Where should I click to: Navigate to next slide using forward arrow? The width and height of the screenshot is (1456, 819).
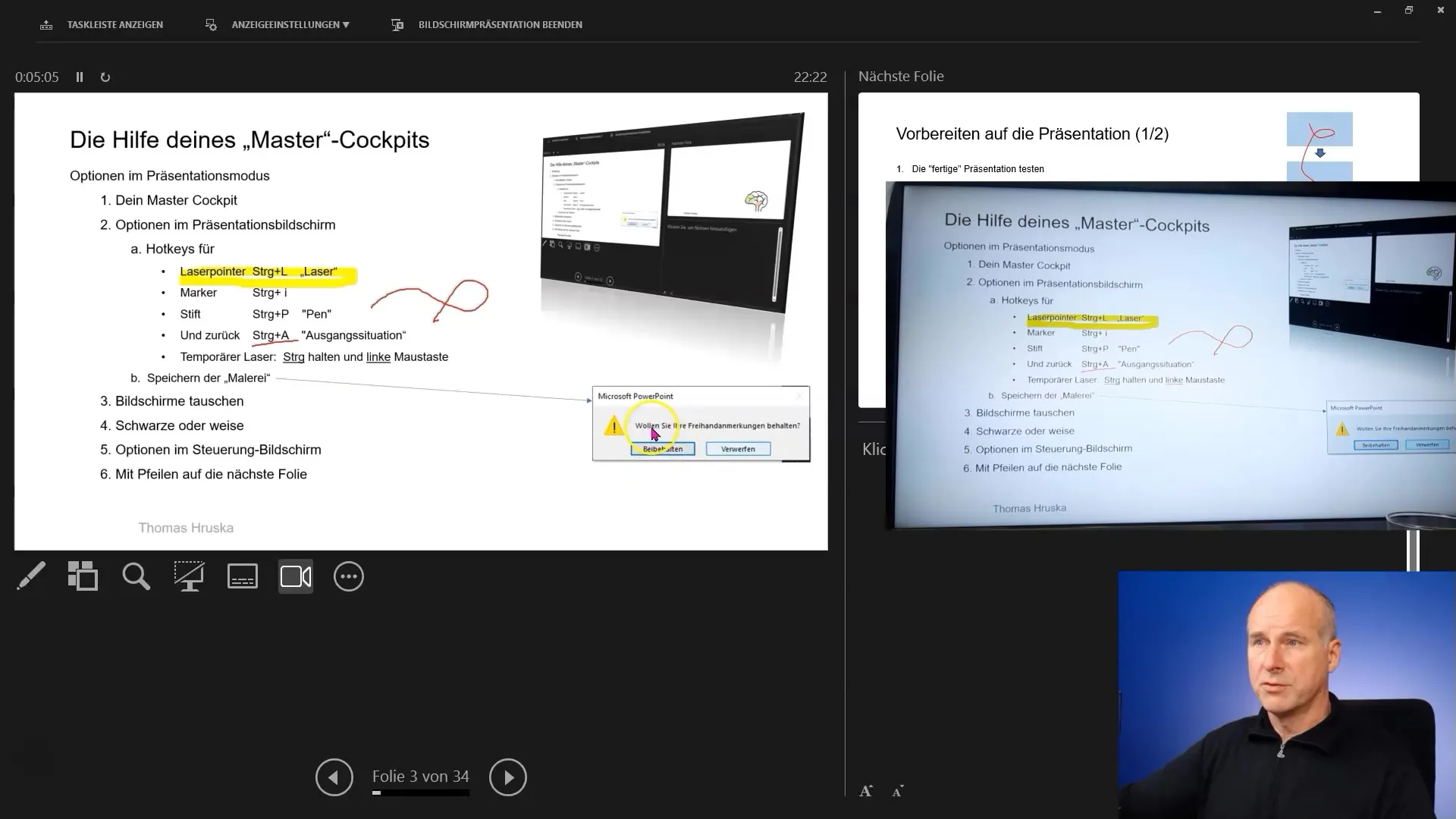(509, 777)
